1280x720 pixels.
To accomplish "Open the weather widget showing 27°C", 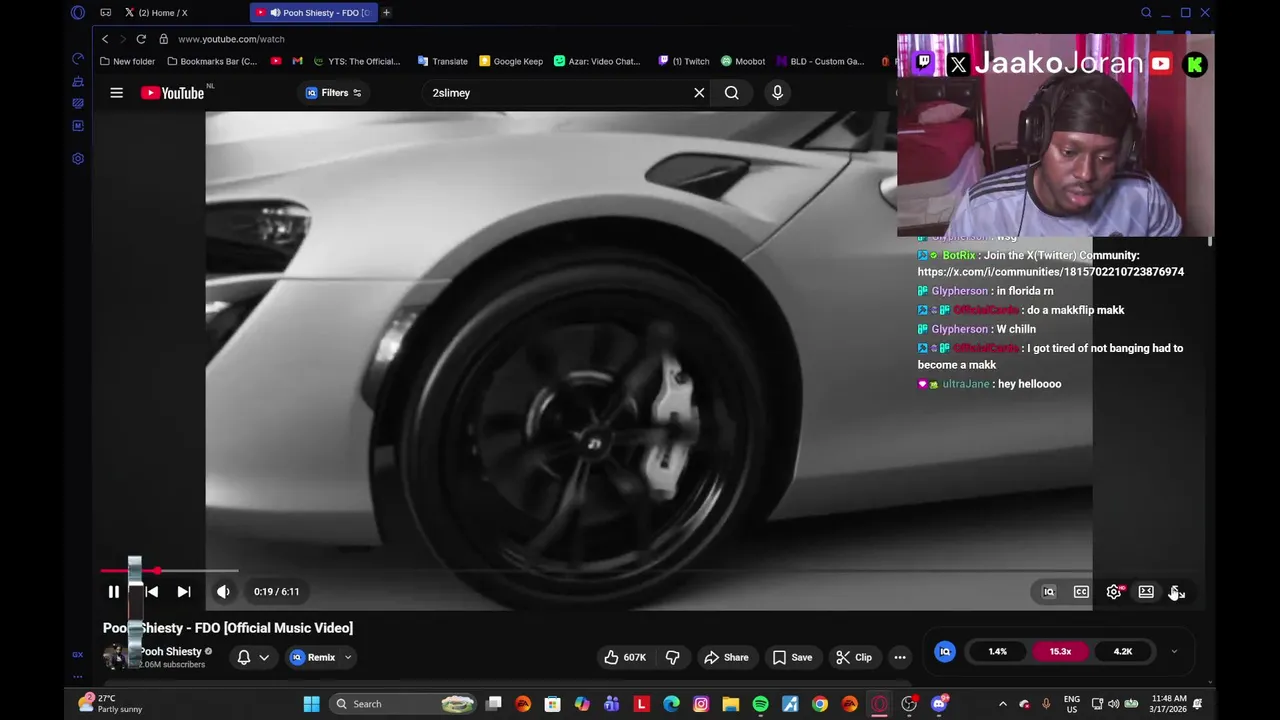I will point(111,703).
